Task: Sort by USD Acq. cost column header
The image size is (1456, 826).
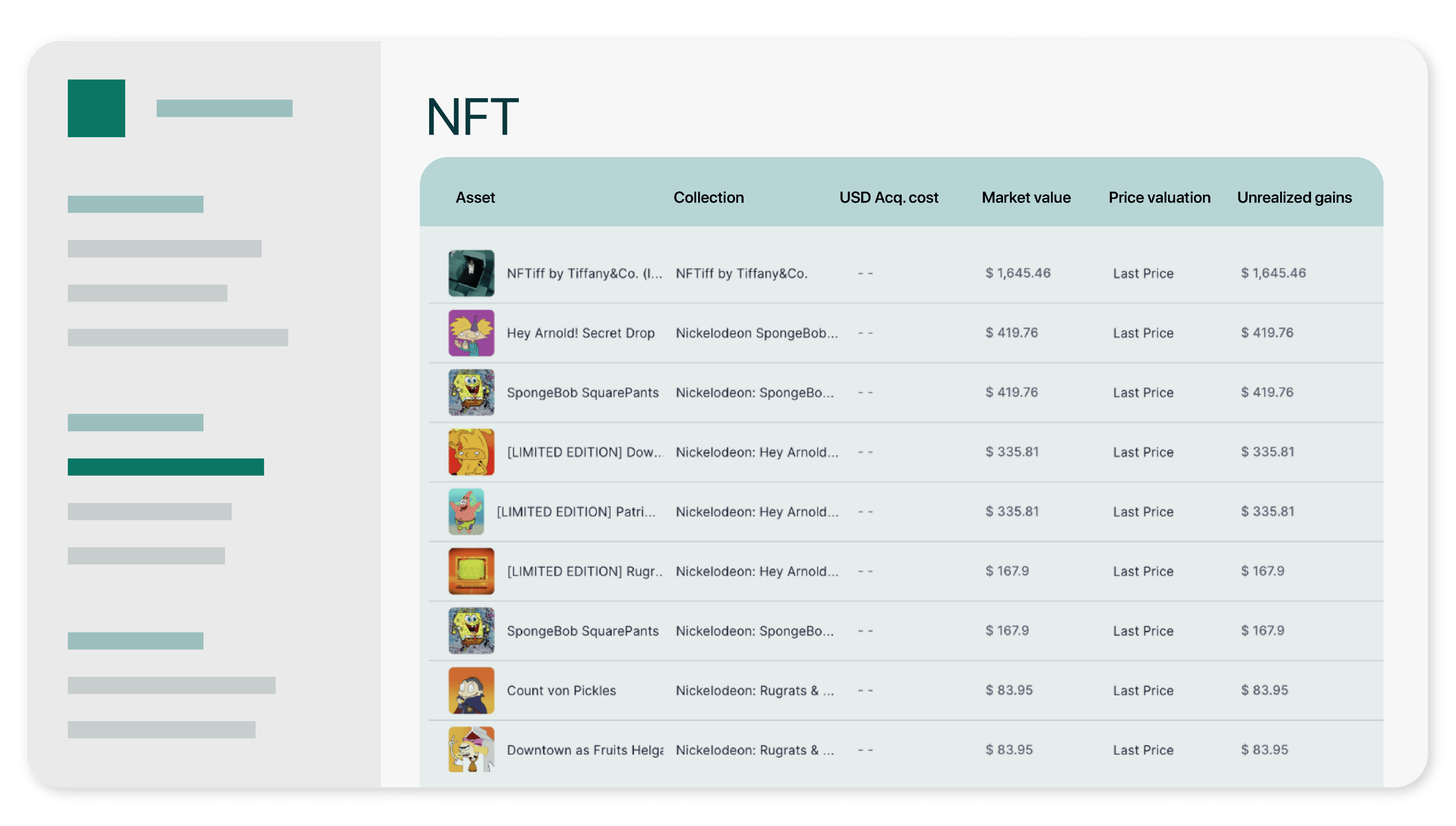Action: pos(888,197)
